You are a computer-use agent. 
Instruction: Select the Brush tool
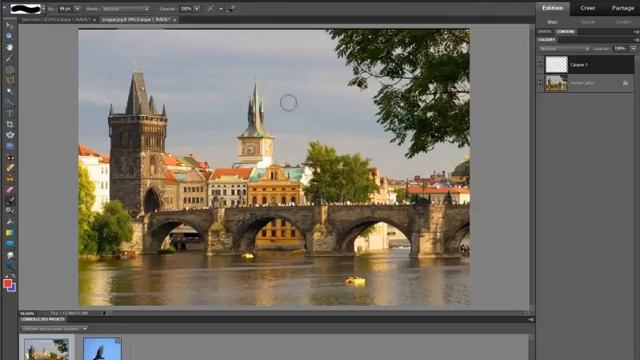[x=9, y=200]
